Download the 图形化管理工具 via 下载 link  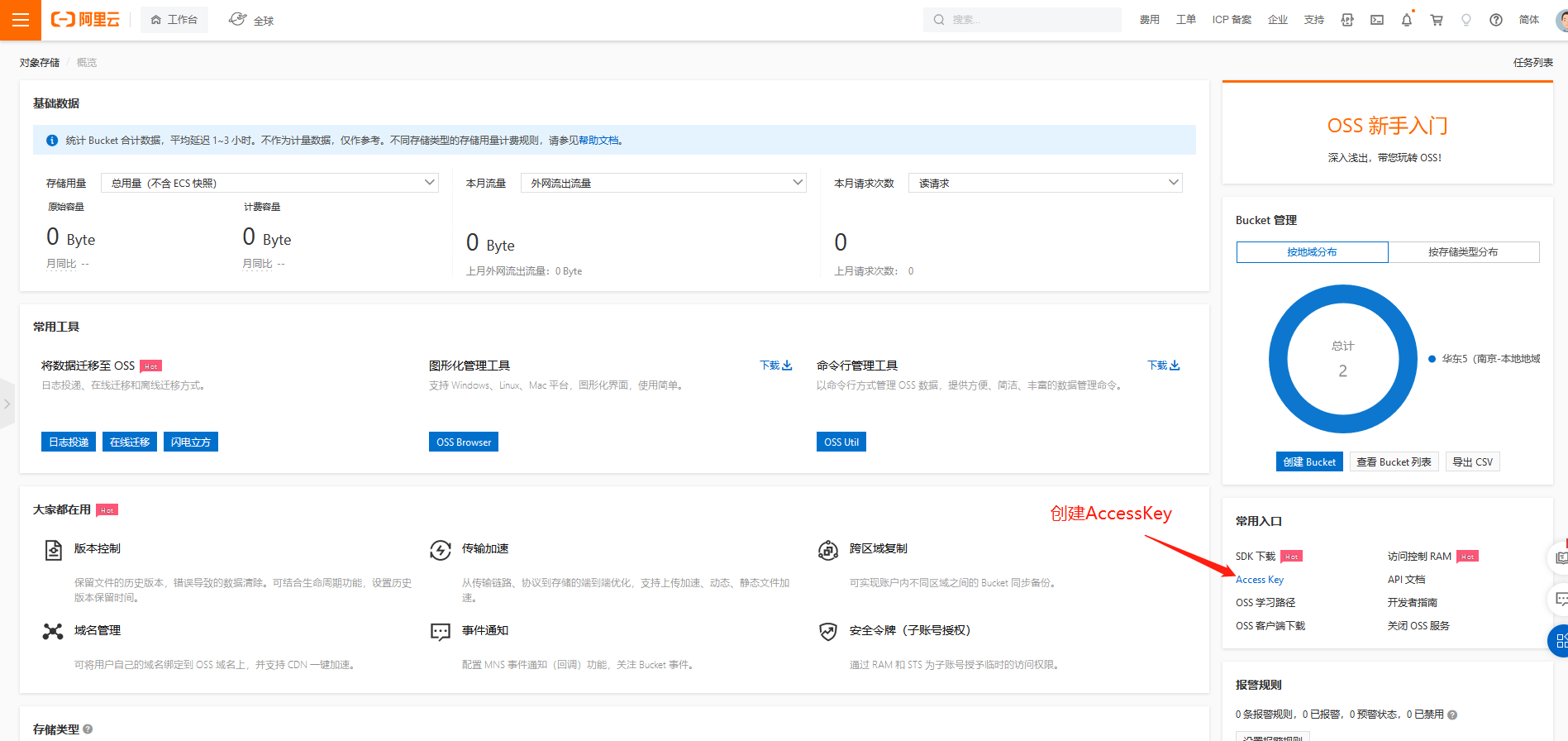click(776, 366)
